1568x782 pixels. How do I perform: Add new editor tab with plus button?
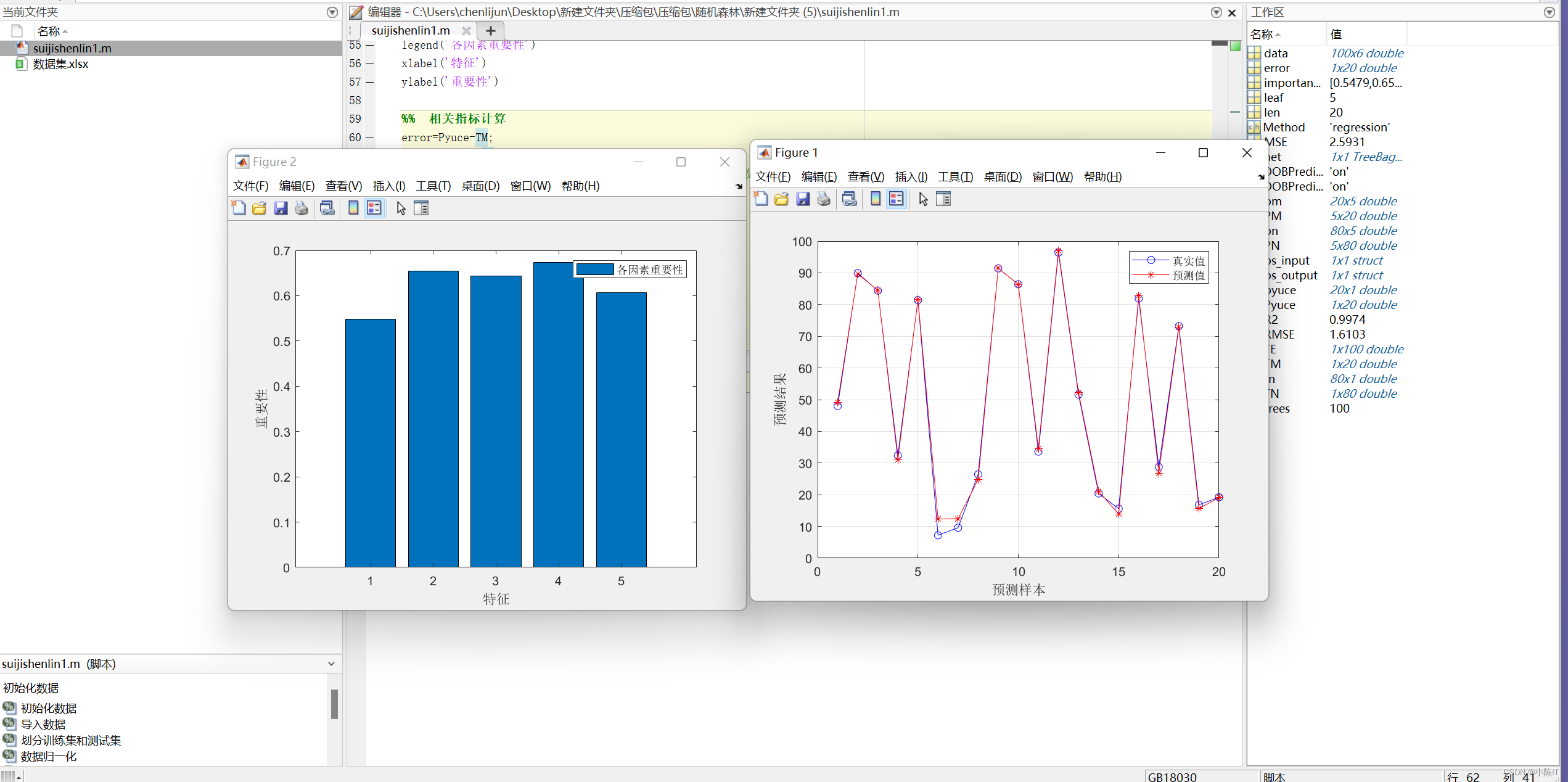pyautogui.click(x=491, y=30)
